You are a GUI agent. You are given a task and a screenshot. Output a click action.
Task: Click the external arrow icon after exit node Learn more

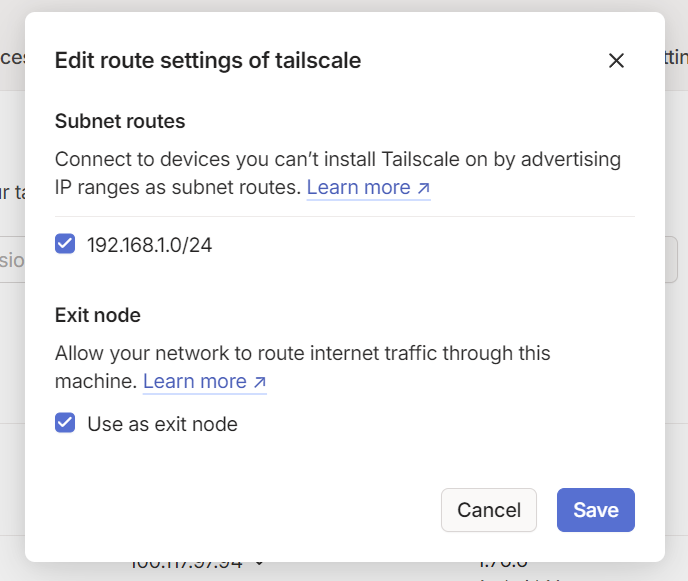pyautogui.click(x=260, y=382)
